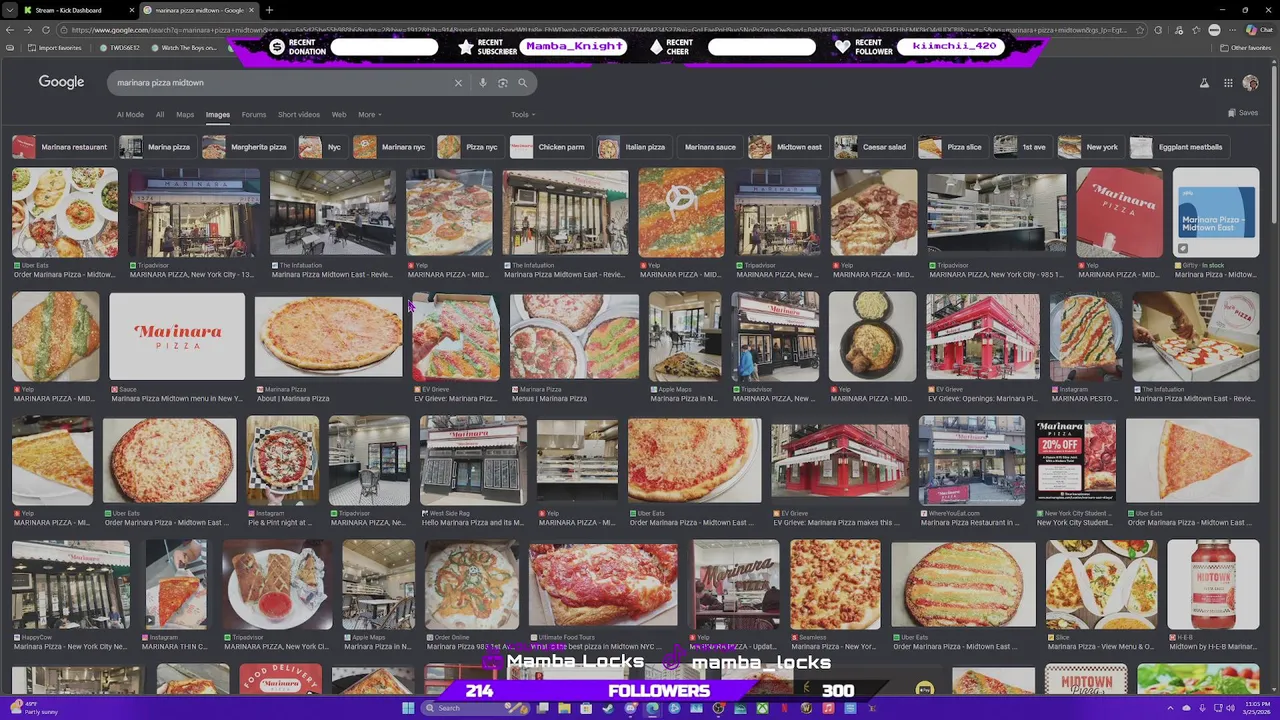Launch Microsoft Store from the taskbar
The width and height of the screenshot is (1280, 720).
point(586,708)
